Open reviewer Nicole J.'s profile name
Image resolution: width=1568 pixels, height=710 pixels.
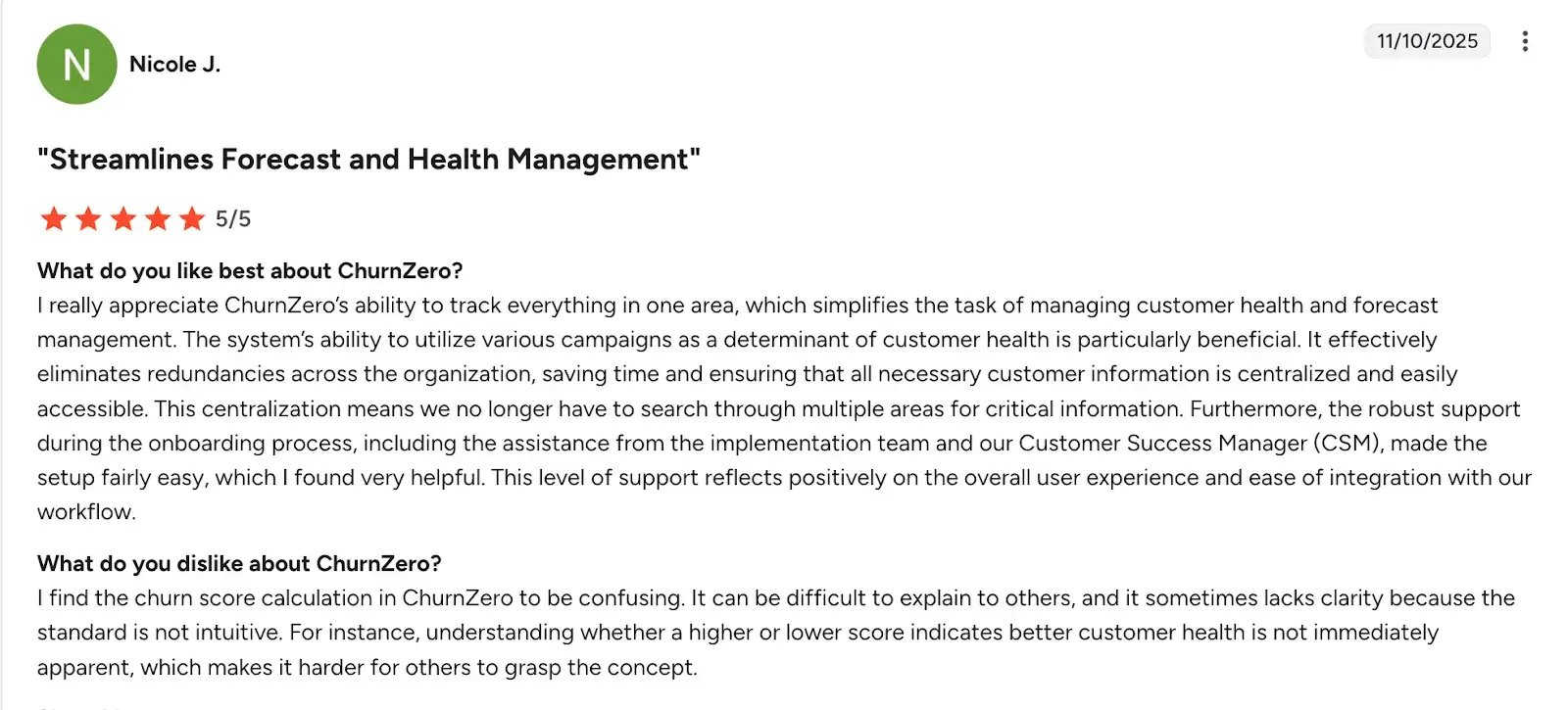[x=174, y=65]
